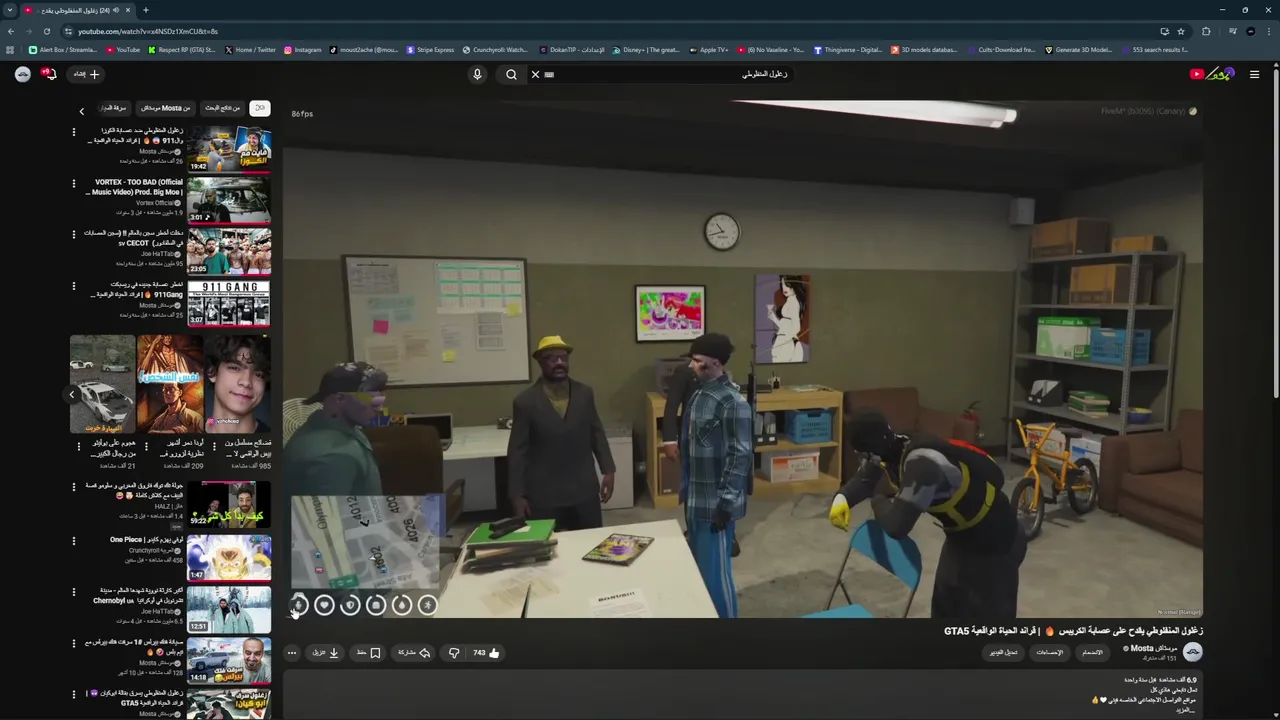Image resolution: width=1280 pixels, height=720 pixels.
Task: Open the Chrome extensions puzzle icon
Action: 1206,31
